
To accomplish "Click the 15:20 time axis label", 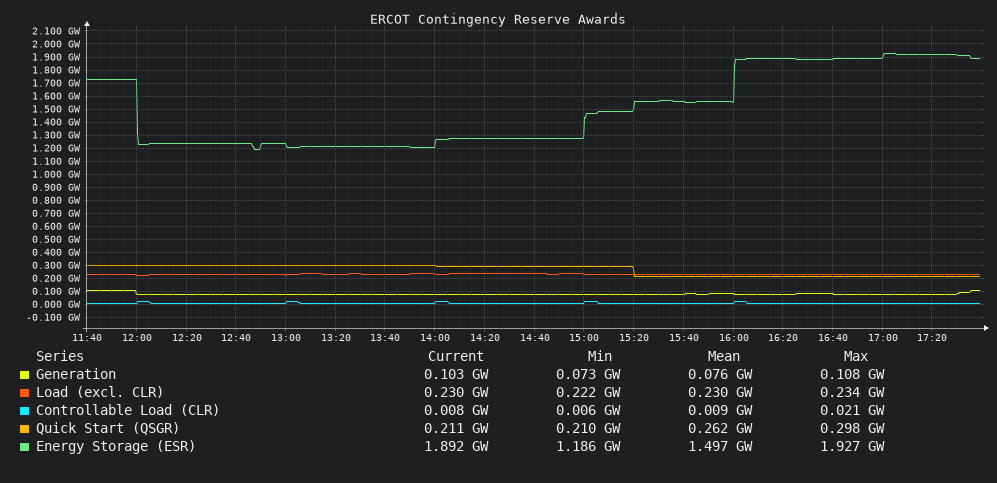I will 634,338.
